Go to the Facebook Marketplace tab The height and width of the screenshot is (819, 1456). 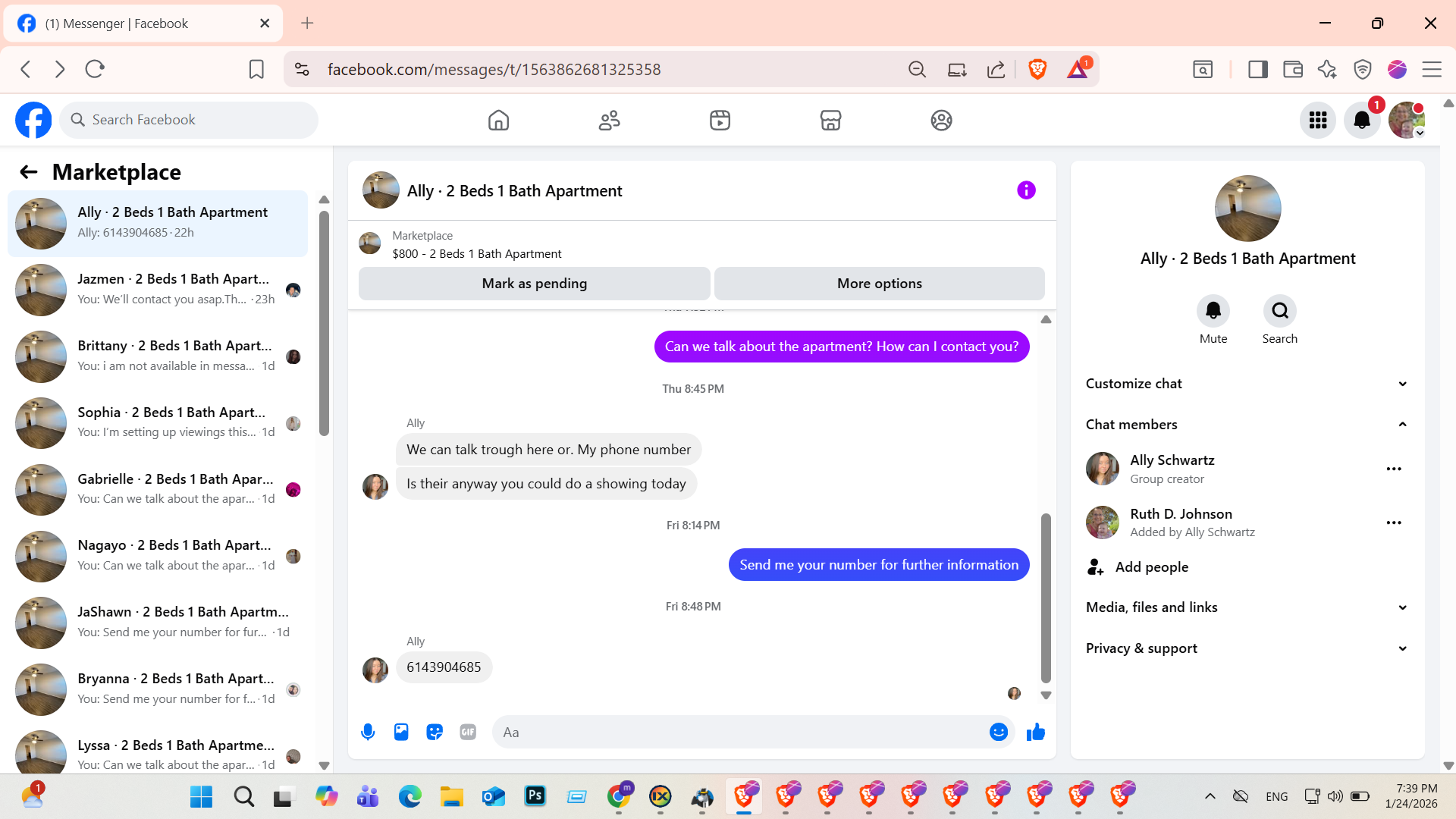[830, 120]
